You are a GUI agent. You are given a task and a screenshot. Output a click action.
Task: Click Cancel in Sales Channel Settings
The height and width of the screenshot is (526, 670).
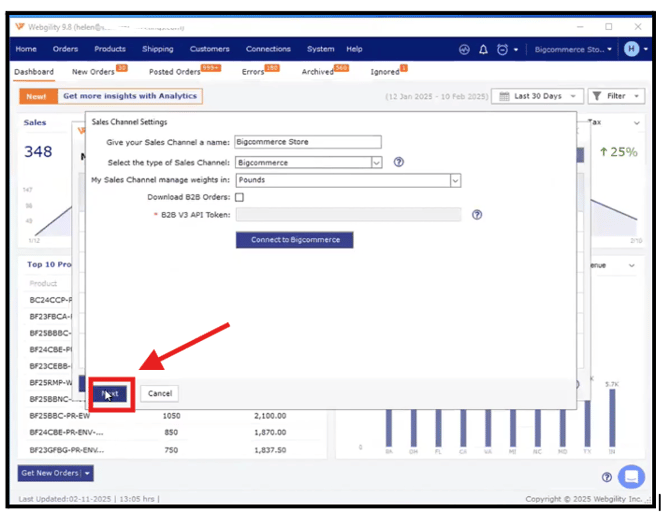(x=160, y=393)
